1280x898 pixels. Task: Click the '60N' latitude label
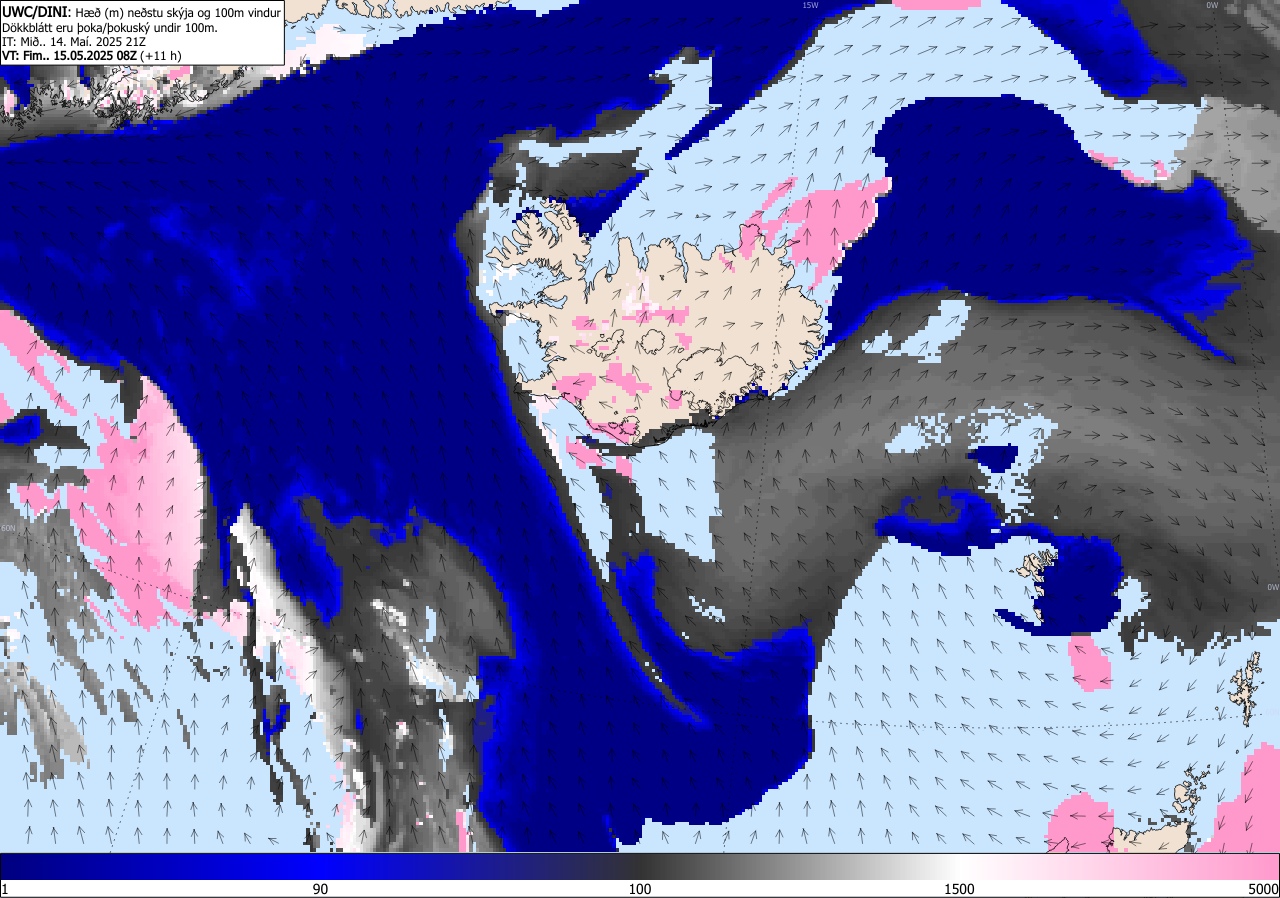pos(8,528)
